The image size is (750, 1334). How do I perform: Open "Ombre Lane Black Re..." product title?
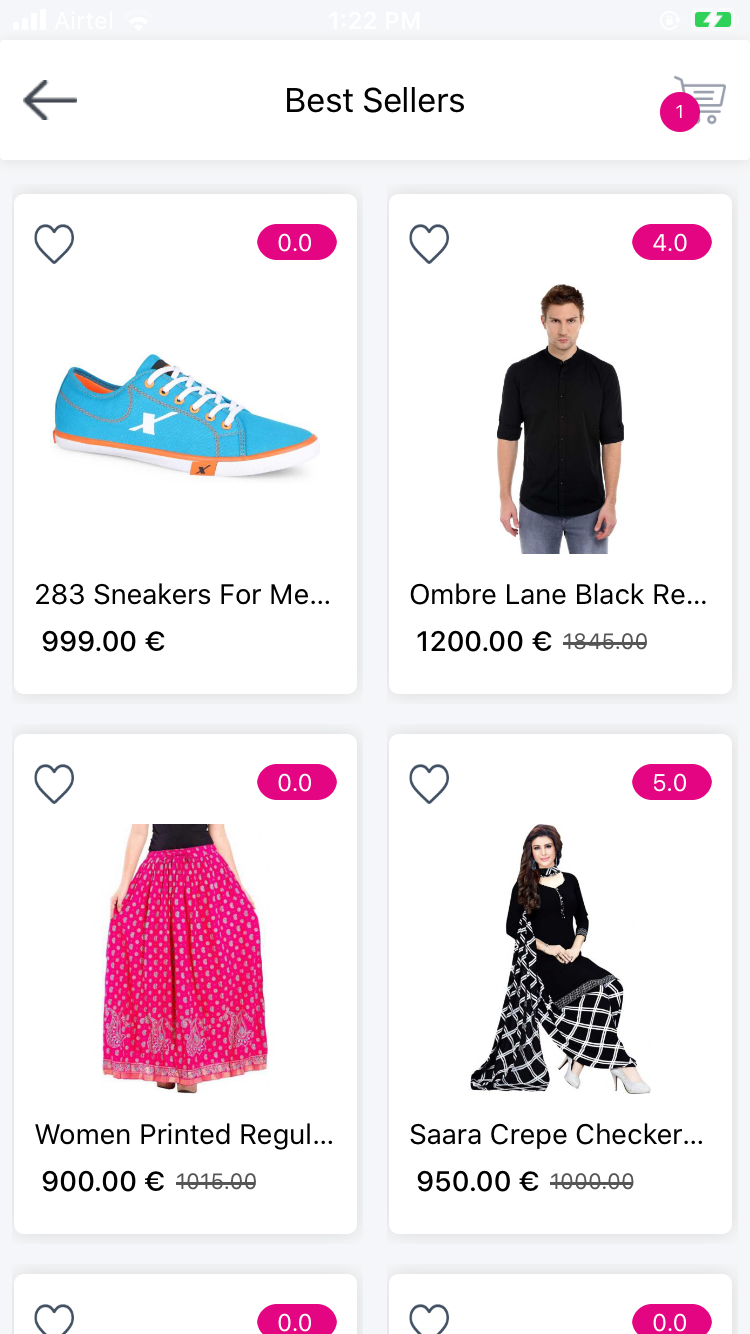point(558,595)
